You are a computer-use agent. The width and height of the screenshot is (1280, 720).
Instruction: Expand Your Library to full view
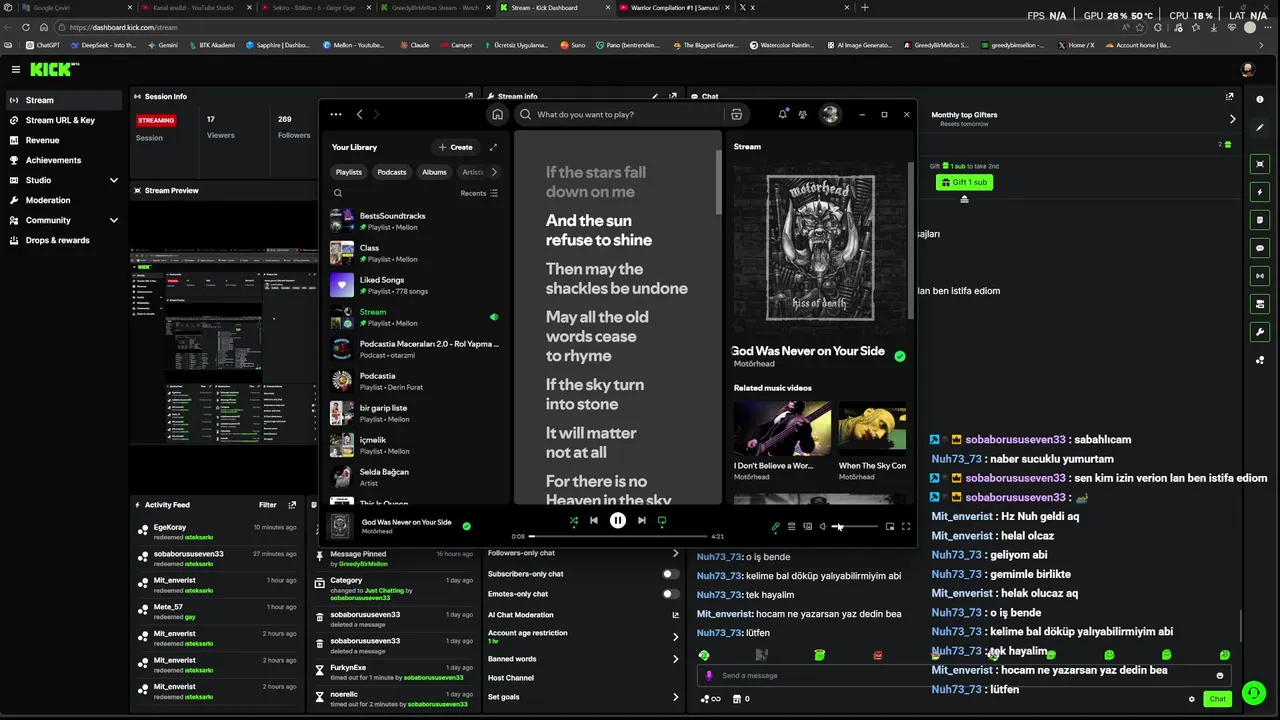[493, 147]
